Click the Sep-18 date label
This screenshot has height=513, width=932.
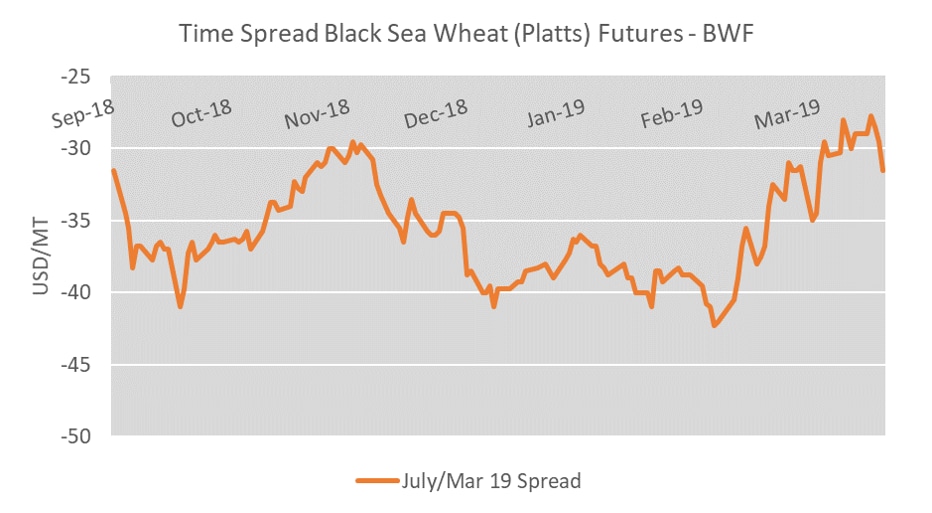click(83, 116)
